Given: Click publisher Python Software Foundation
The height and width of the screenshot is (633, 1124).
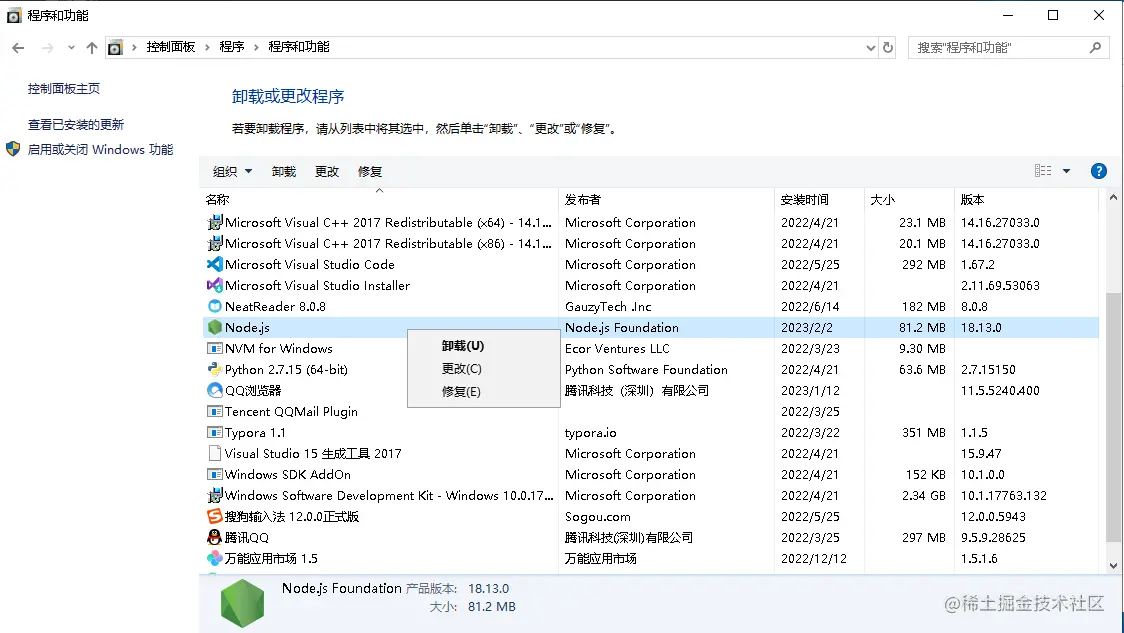Looking at the screenshot, I should [646, 369].
